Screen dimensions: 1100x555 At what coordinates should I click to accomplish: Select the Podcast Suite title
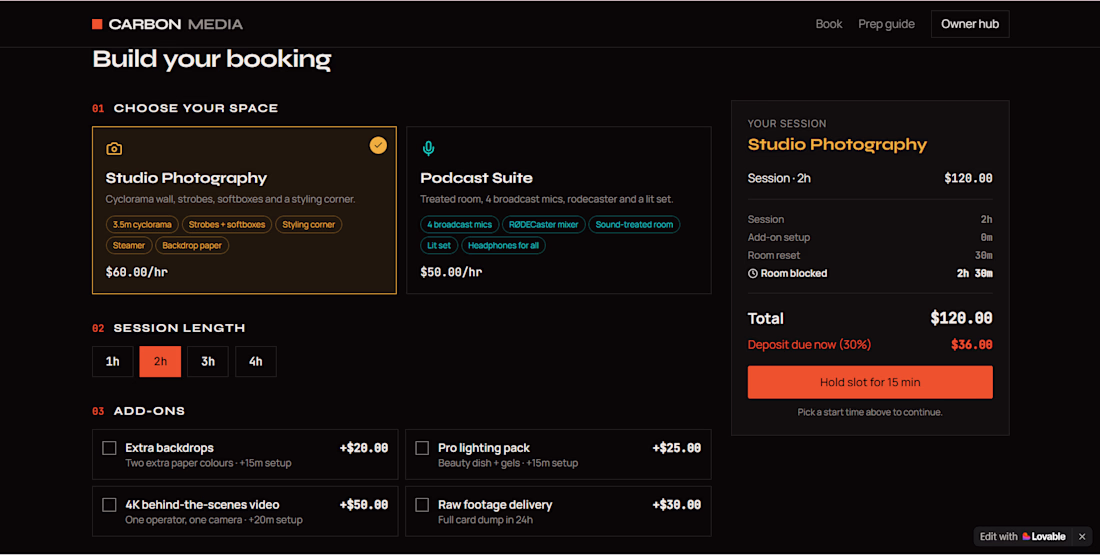(x=476, y=178)
